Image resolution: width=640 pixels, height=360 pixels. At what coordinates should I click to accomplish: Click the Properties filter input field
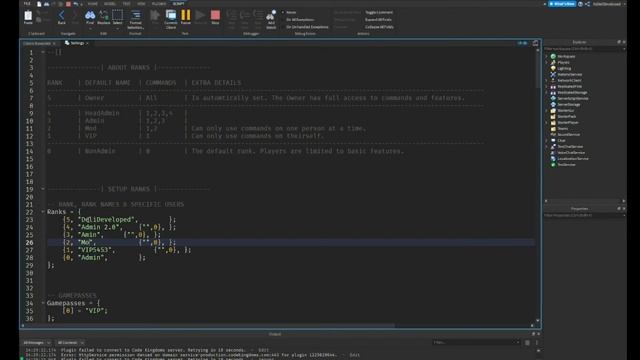pyautogui.click(x=584, y=215)
